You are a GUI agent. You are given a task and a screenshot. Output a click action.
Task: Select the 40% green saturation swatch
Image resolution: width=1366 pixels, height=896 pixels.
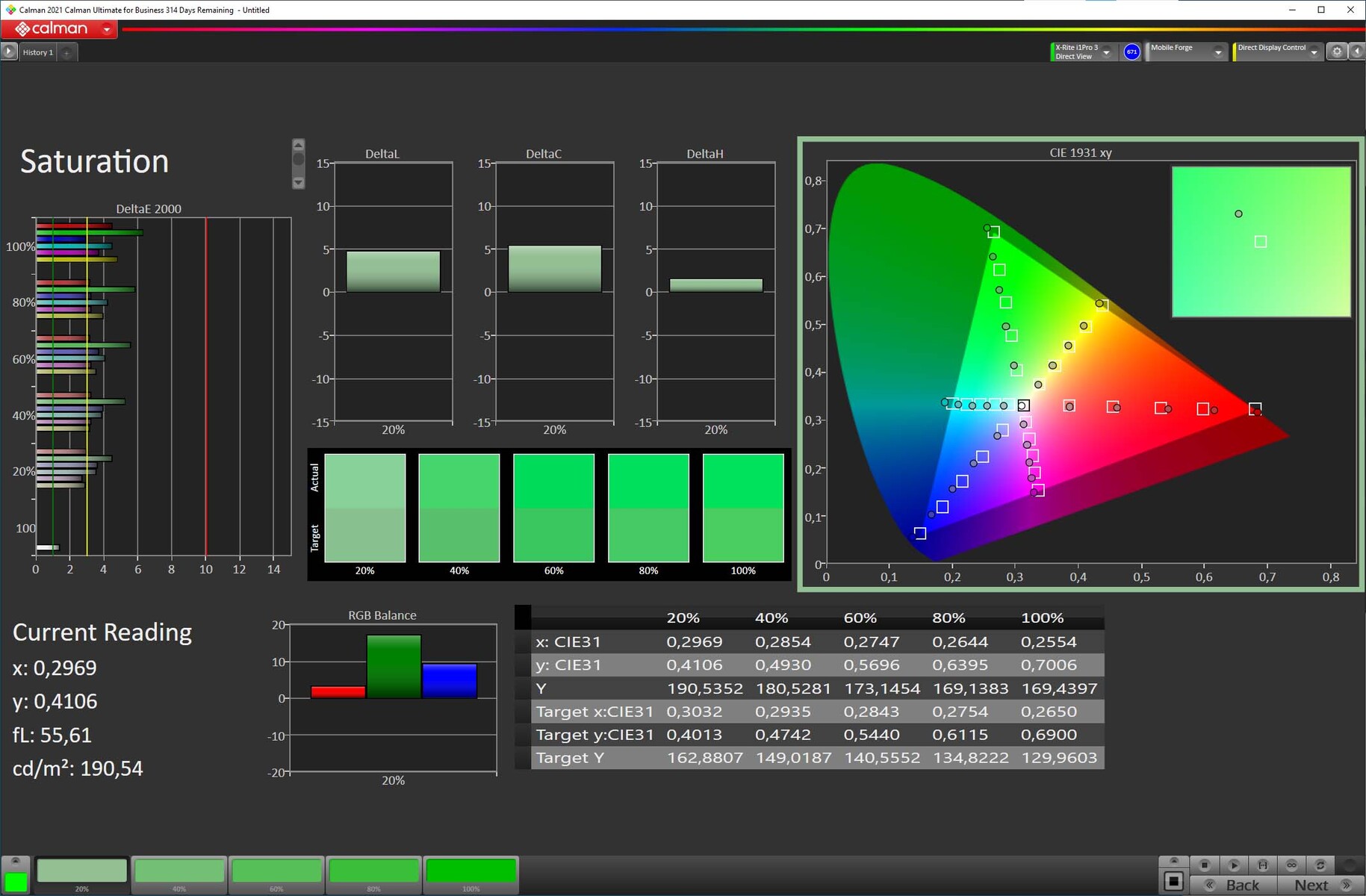pos(179,872)
